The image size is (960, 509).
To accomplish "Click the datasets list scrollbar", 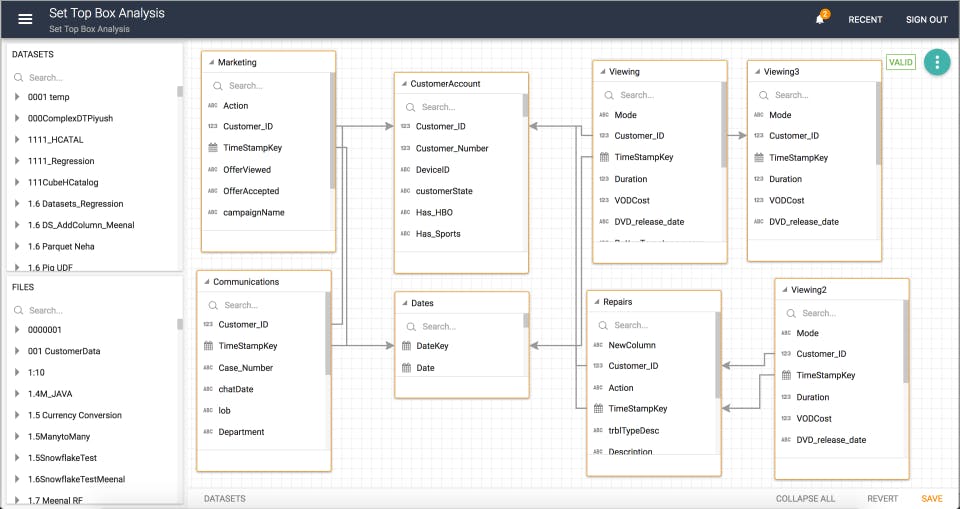I will [x=180, y=91].
